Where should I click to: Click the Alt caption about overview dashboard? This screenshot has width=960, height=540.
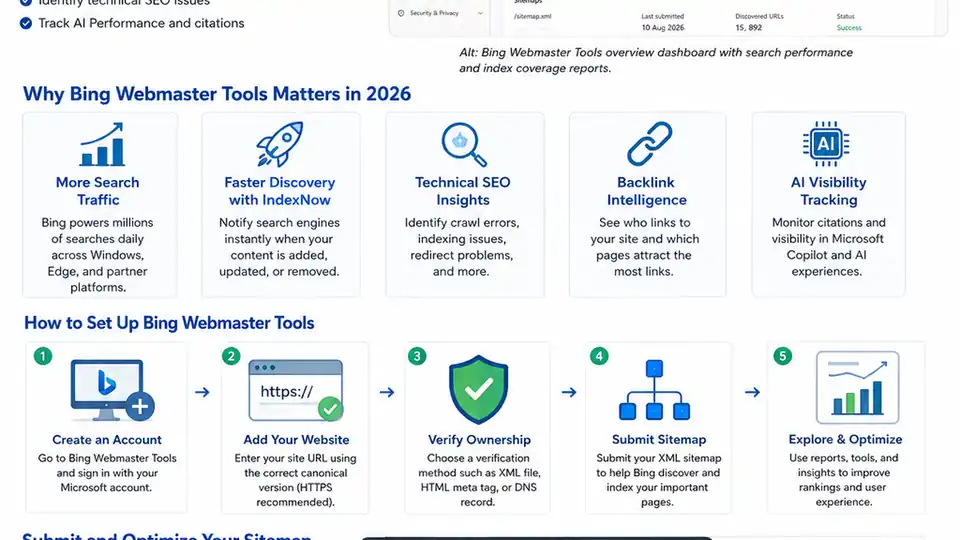pos(656,60)
